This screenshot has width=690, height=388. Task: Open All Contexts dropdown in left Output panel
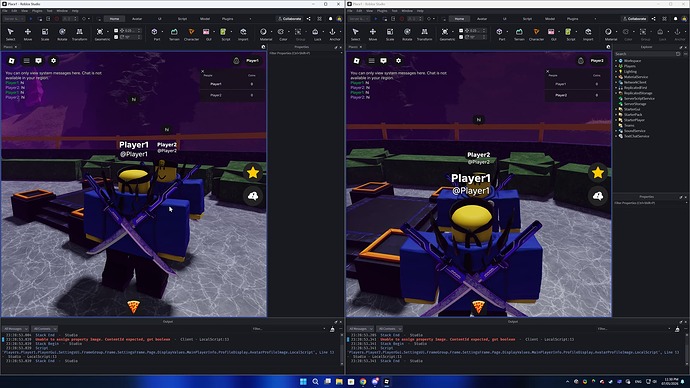click(44, 329)
